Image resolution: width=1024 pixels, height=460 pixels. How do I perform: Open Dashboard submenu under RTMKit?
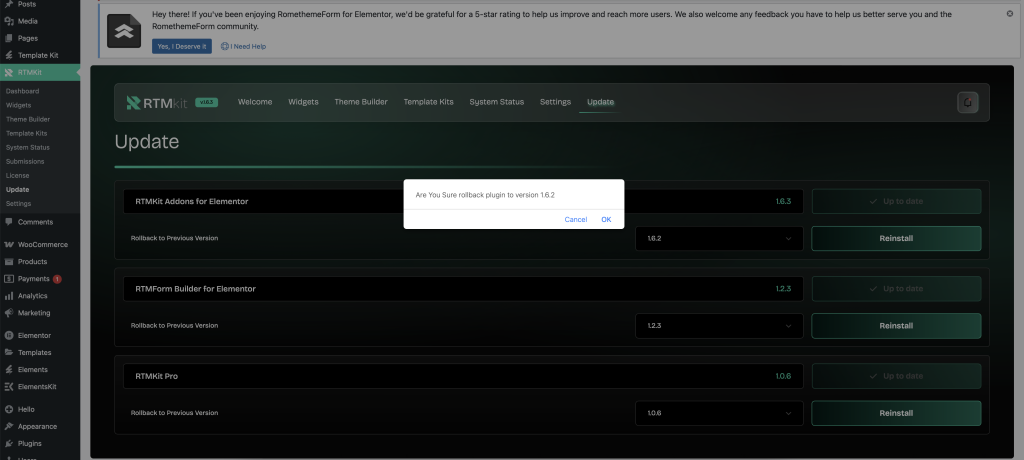[22, 91]
